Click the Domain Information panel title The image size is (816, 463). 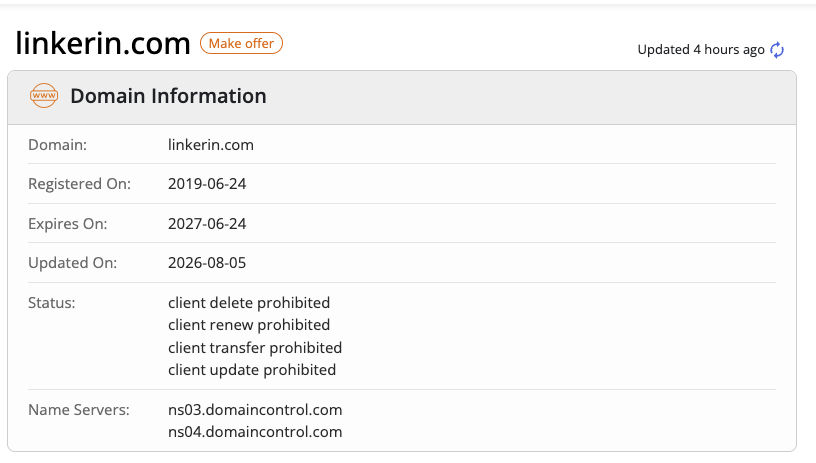coord(168,96)
